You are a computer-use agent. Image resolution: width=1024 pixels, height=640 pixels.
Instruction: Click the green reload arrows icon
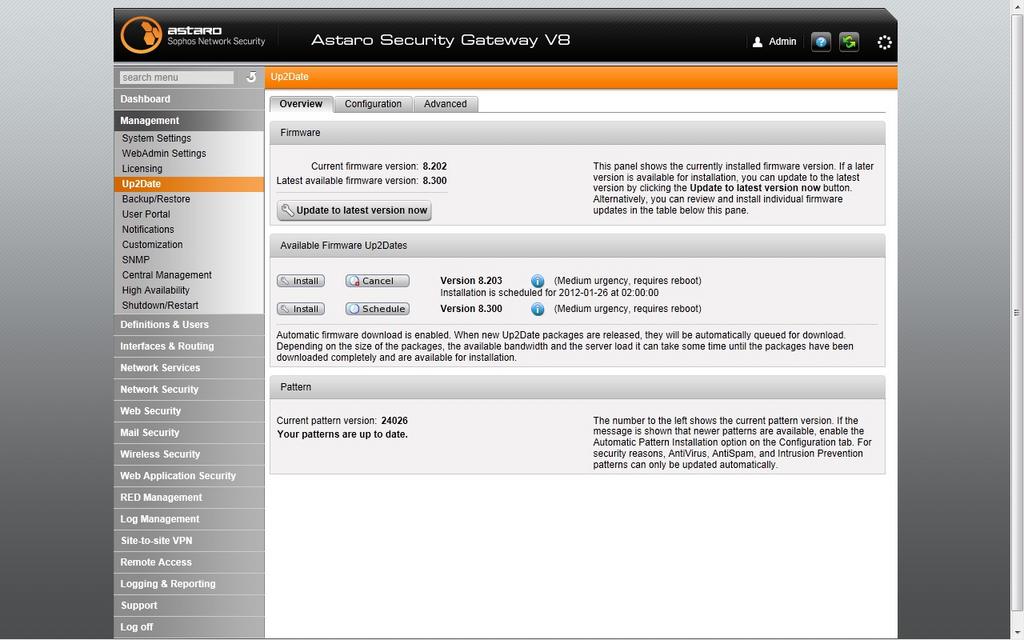pyautogui.click(x=849, y=42)
